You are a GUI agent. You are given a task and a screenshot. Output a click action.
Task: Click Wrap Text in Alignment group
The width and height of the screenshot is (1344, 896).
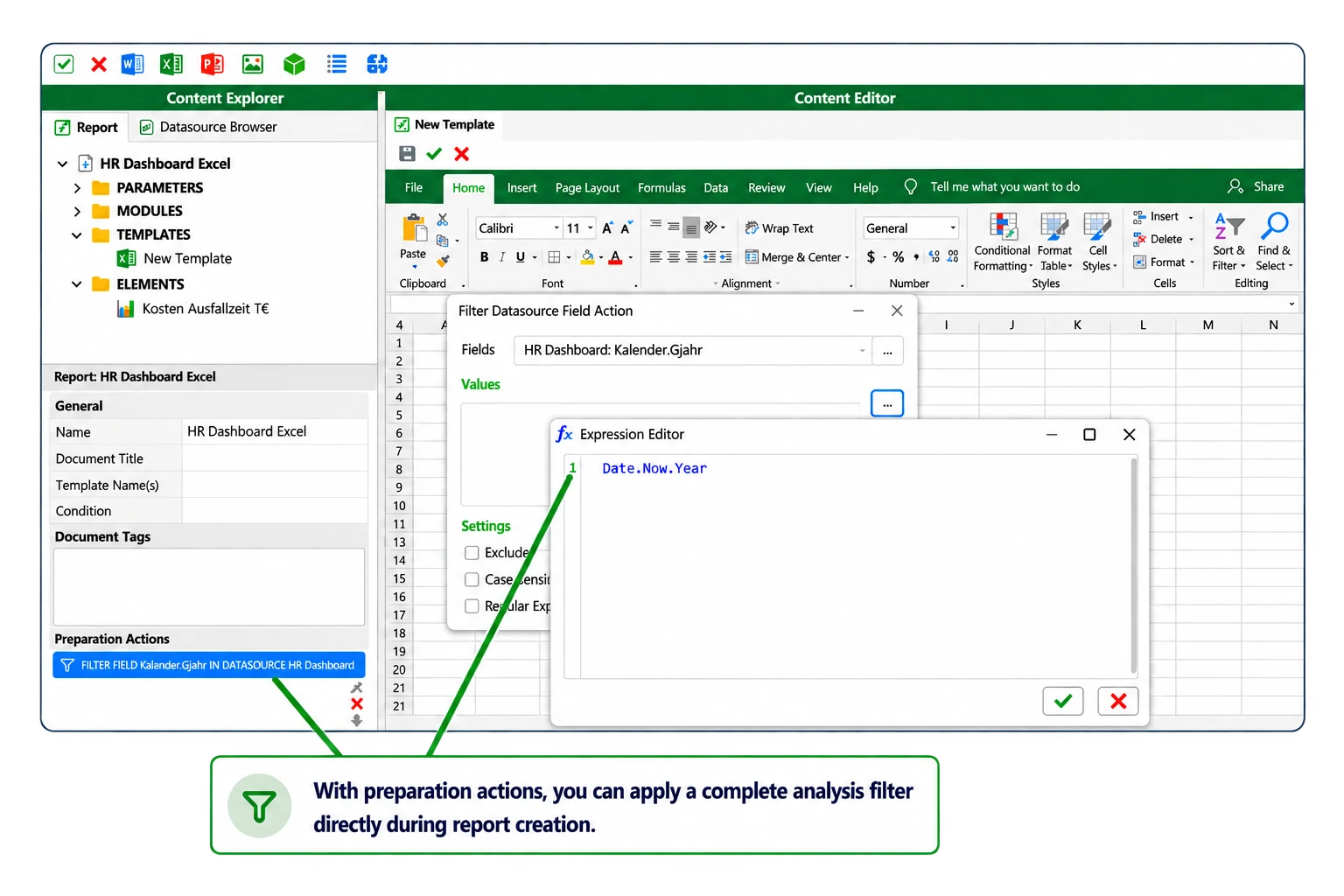[779, 228]
